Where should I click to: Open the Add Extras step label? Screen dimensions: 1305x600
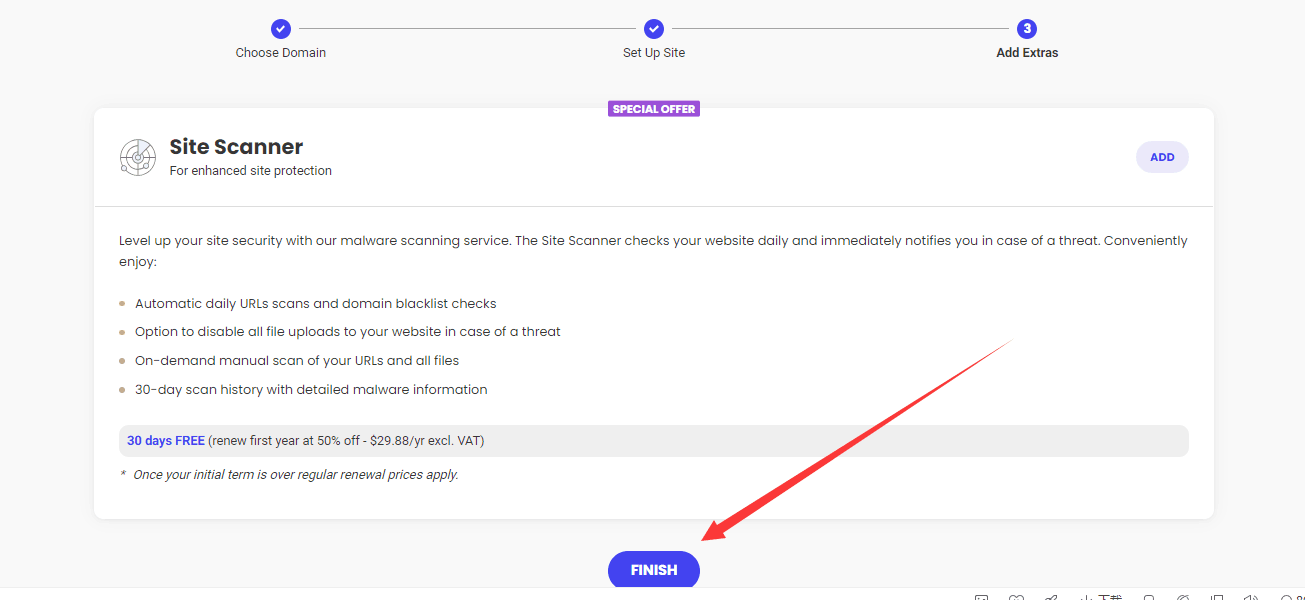1026,52
